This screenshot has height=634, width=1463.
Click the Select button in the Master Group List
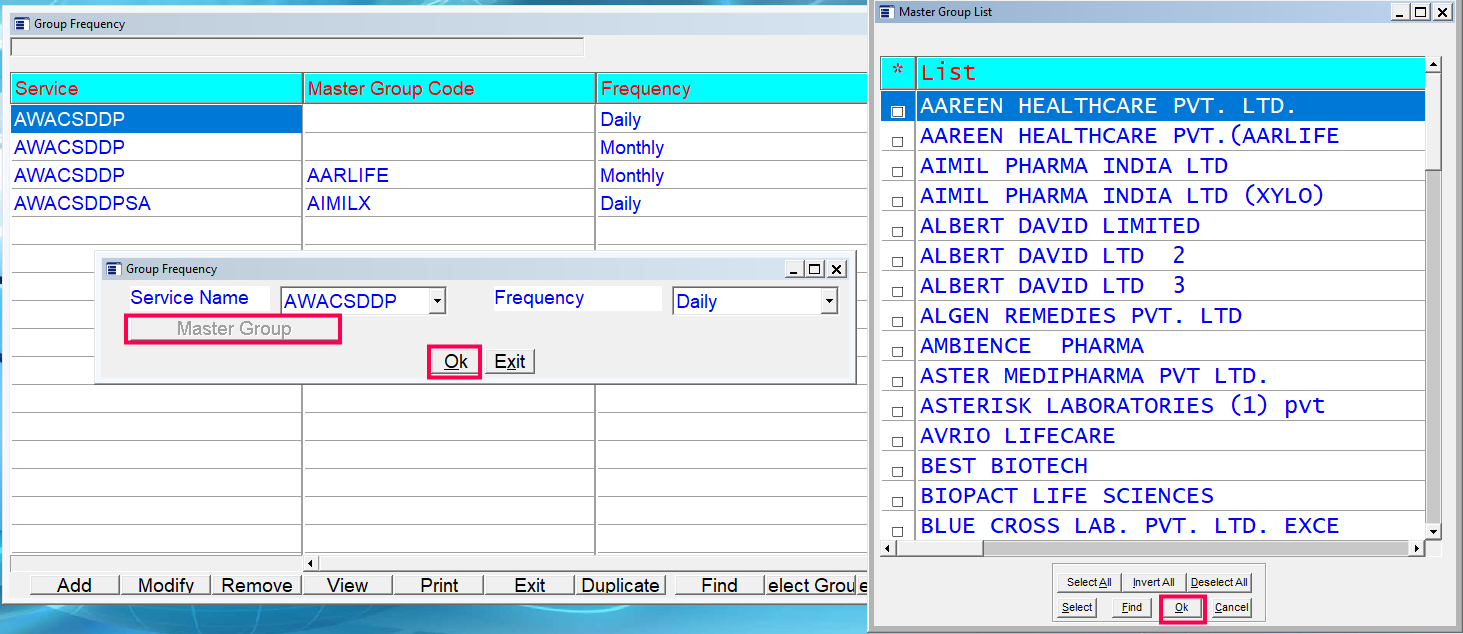click(1077, 607)
